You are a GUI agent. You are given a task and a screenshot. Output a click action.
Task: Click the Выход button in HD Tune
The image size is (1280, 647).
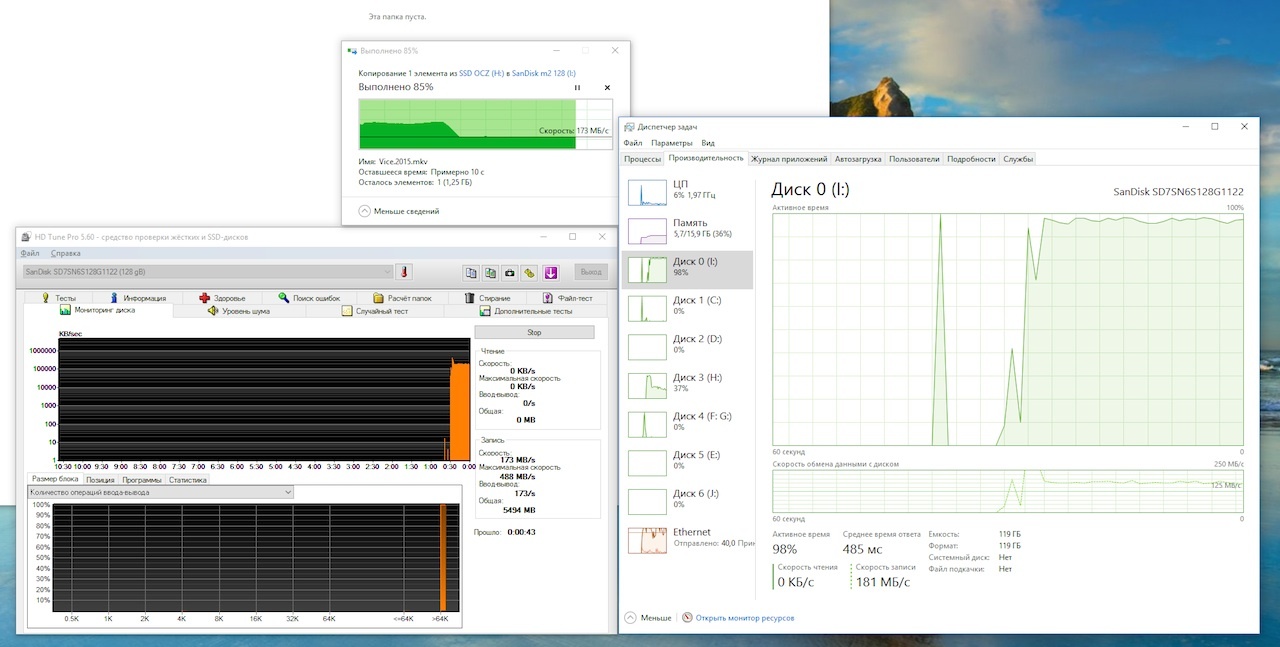click(x=590, y=272)
